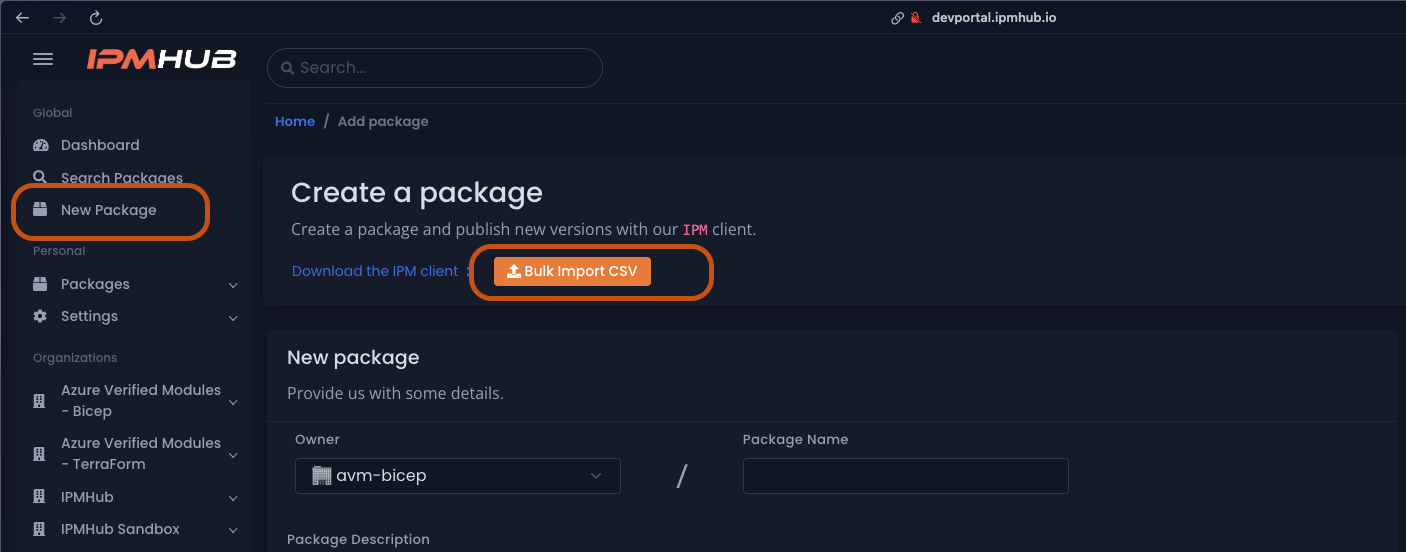This screenshot has height=552, width=1406.
Task: Expand the Packages sidebar section
Action: (233, 285)
